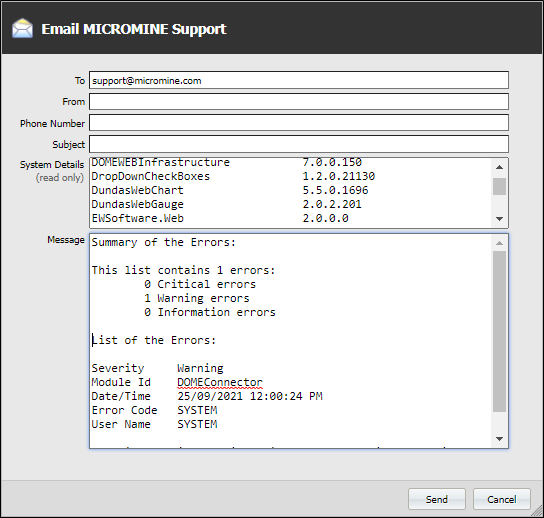Click the 'Date/Time' label

[121, 396]
